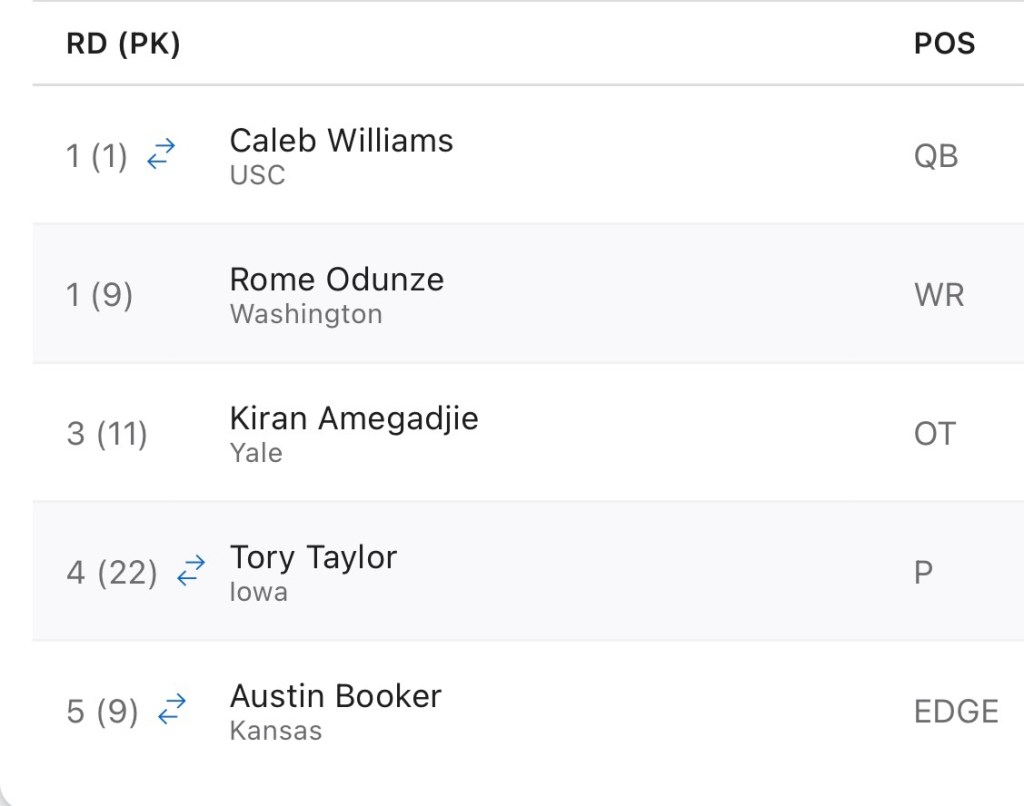The height and width of the screenshot is (806, 1024).
Task: Select Kiran Amegadjie's name
Action: [x=354, y=418]
